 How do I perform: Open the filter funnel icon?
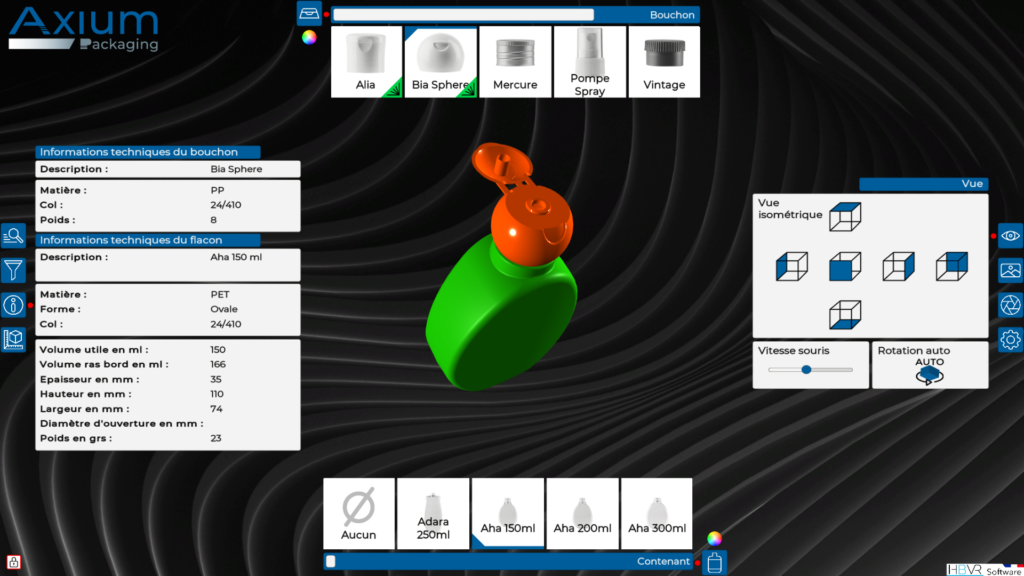13,270
